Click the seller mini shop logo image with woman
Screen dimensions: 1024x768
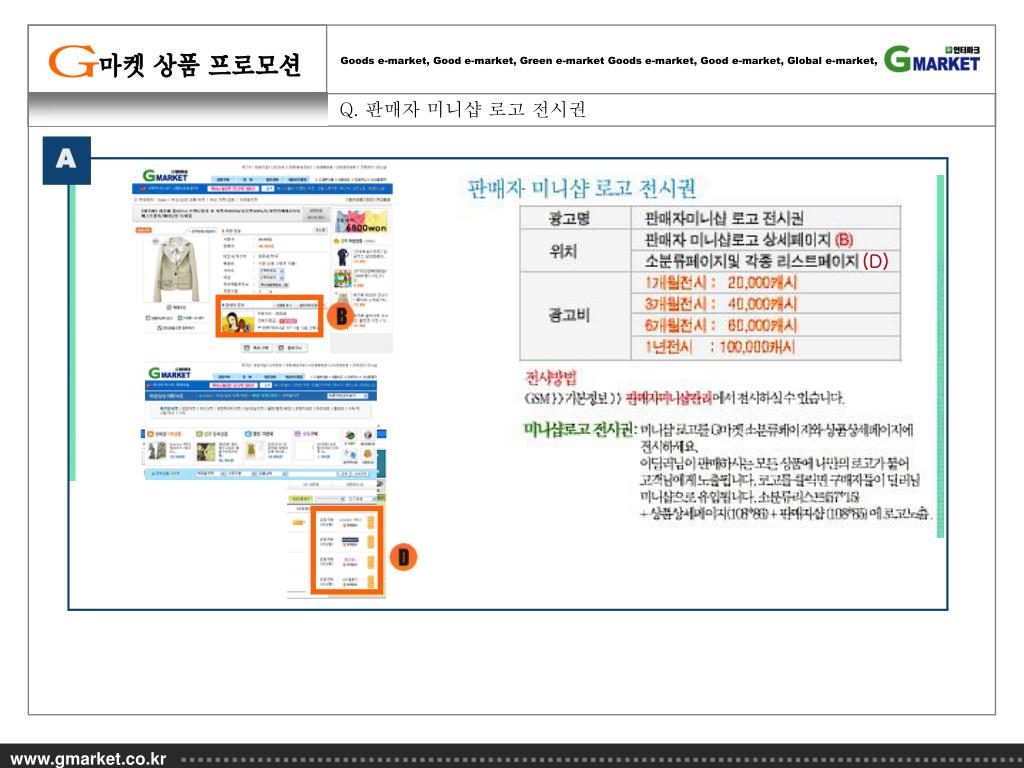click(238, 322)
